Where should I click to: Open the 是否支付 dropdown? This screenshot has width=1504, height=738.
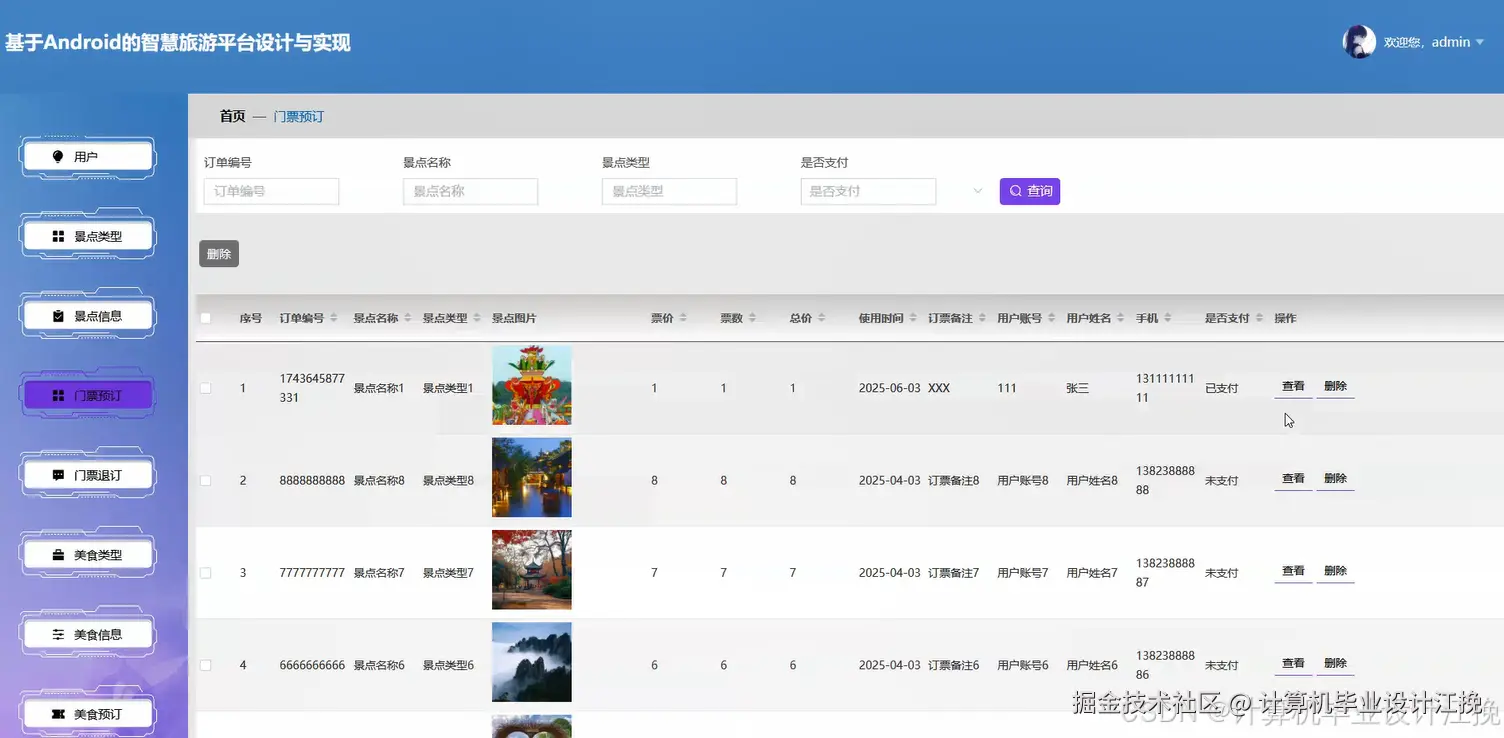tap(867, 191)
